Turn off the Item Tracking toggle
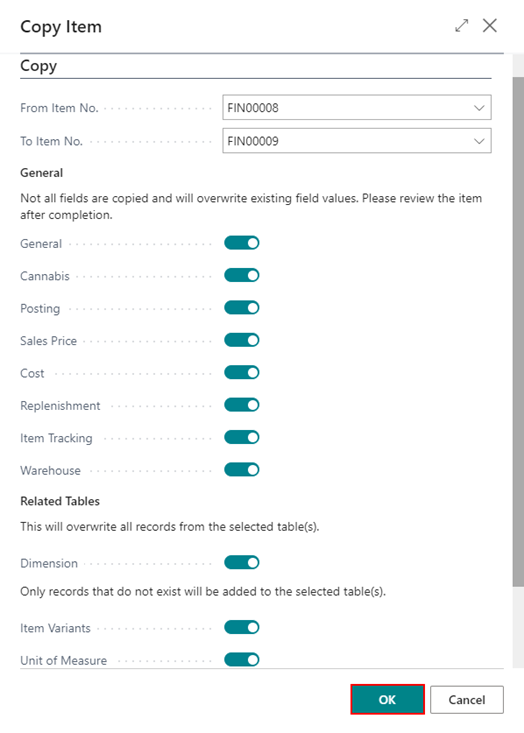The height and width of the screenshot is (733, 524). [242, 438]
